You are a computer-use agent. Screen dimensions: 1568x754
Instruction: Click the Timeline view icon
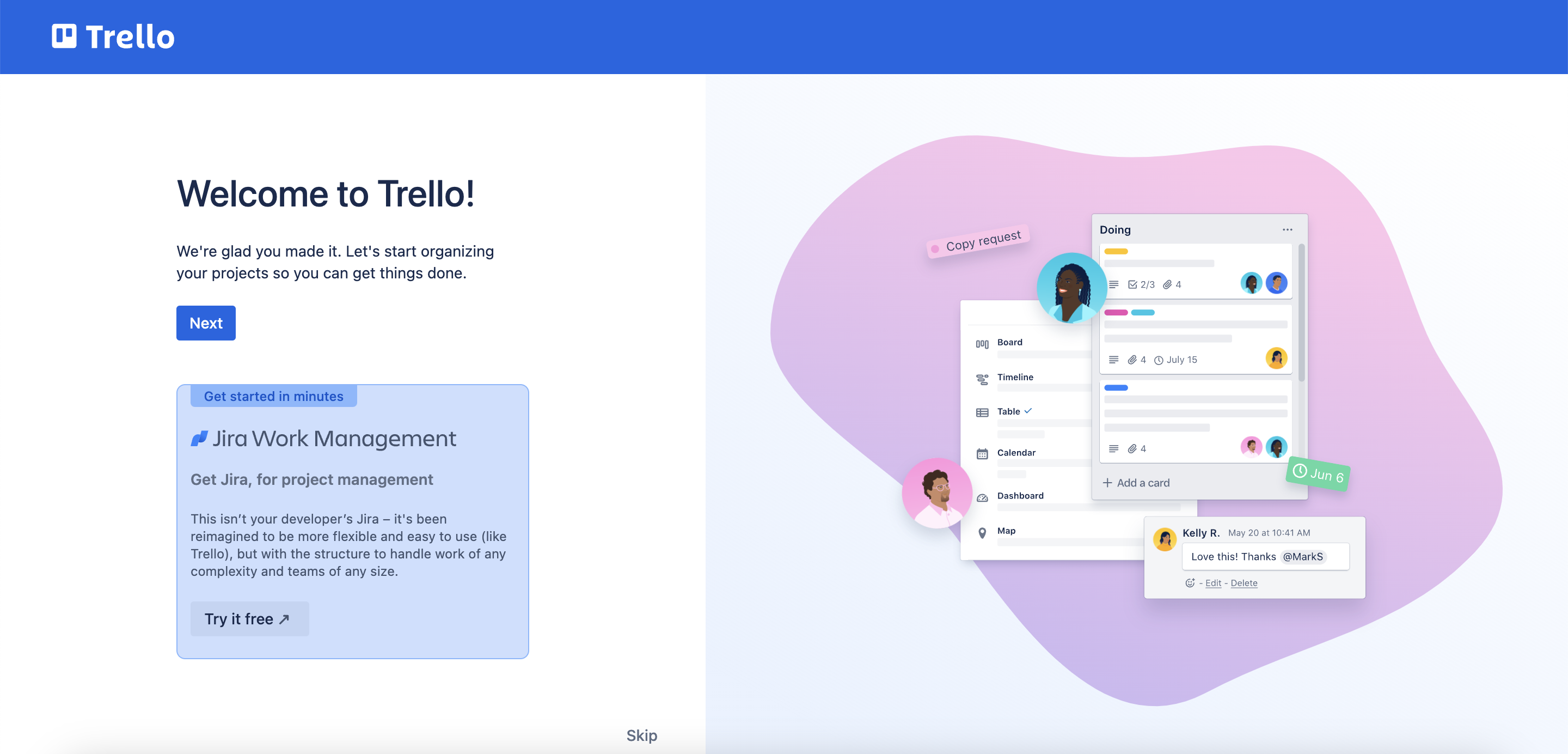point(982,379)
